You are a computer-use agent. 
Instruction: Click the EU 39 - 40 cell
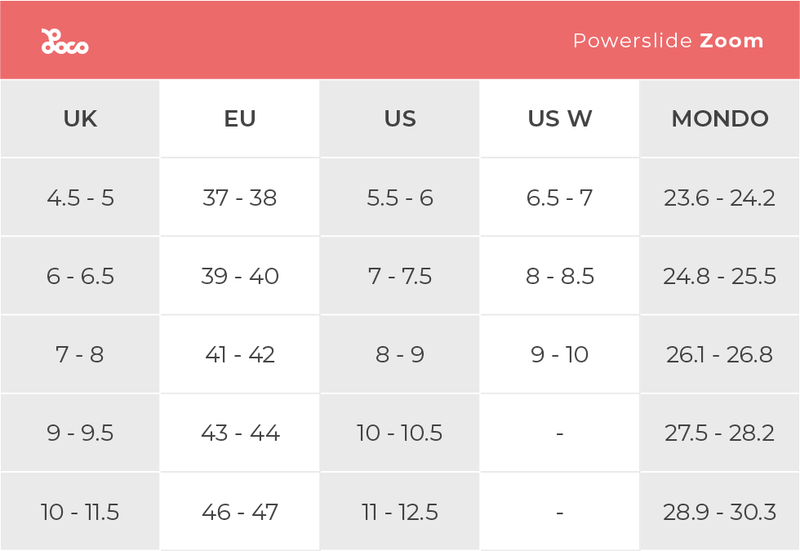[240, 276]
